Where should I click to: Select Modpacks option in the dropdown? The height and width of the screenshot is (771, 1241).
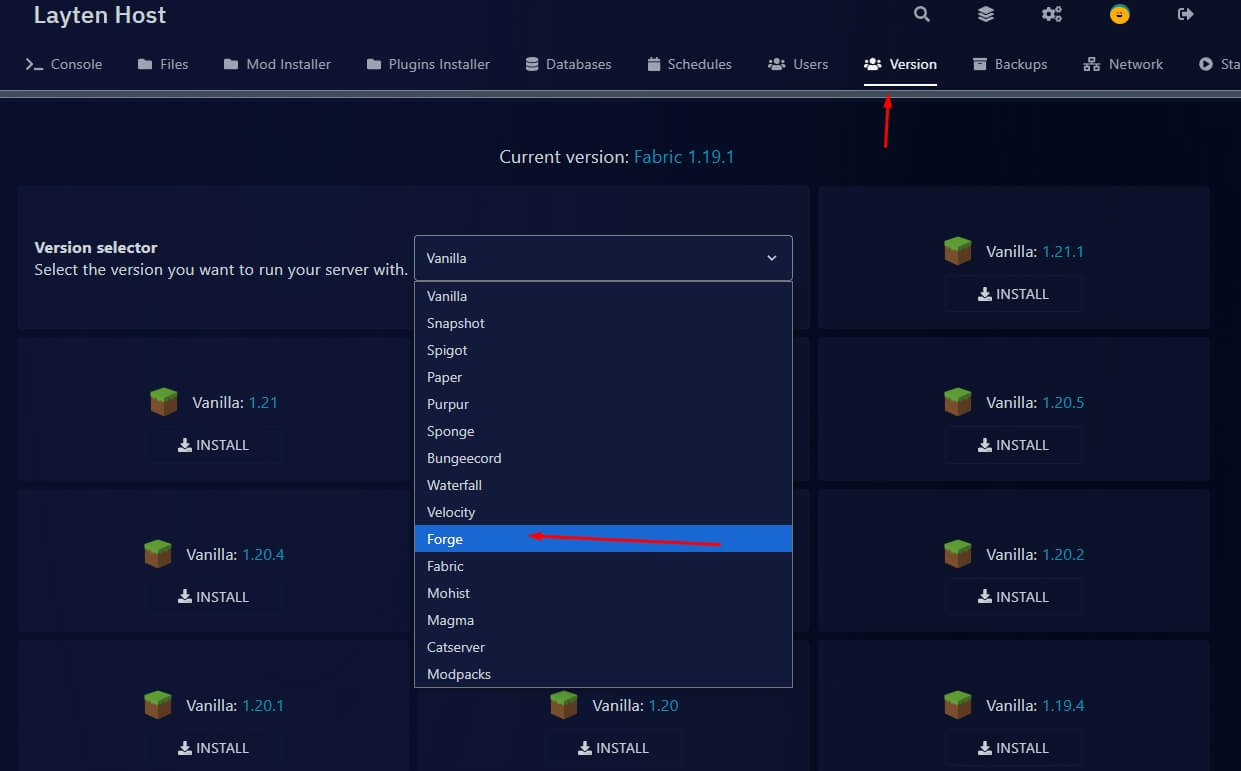459,674
